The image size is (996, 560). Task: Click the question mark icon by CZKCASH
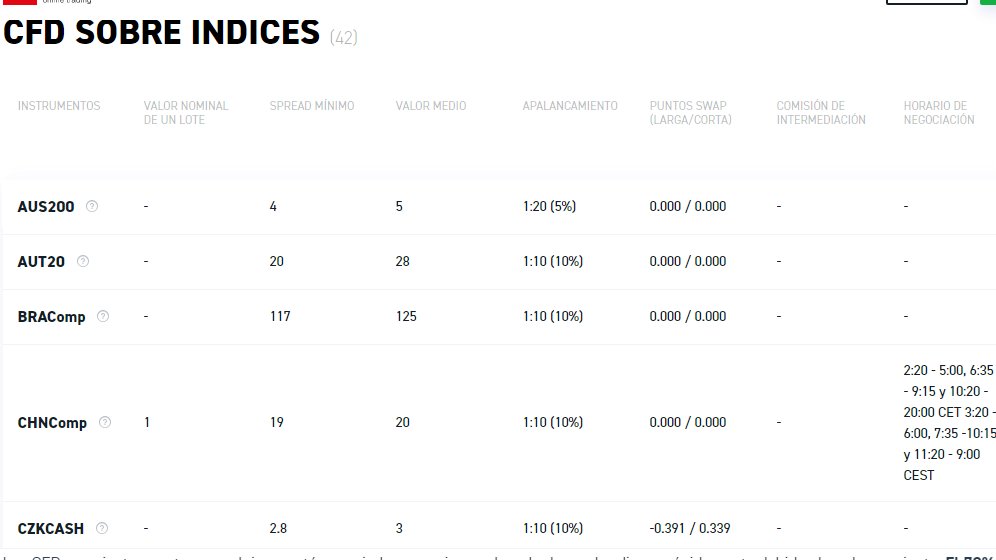[x=102, y=528]
